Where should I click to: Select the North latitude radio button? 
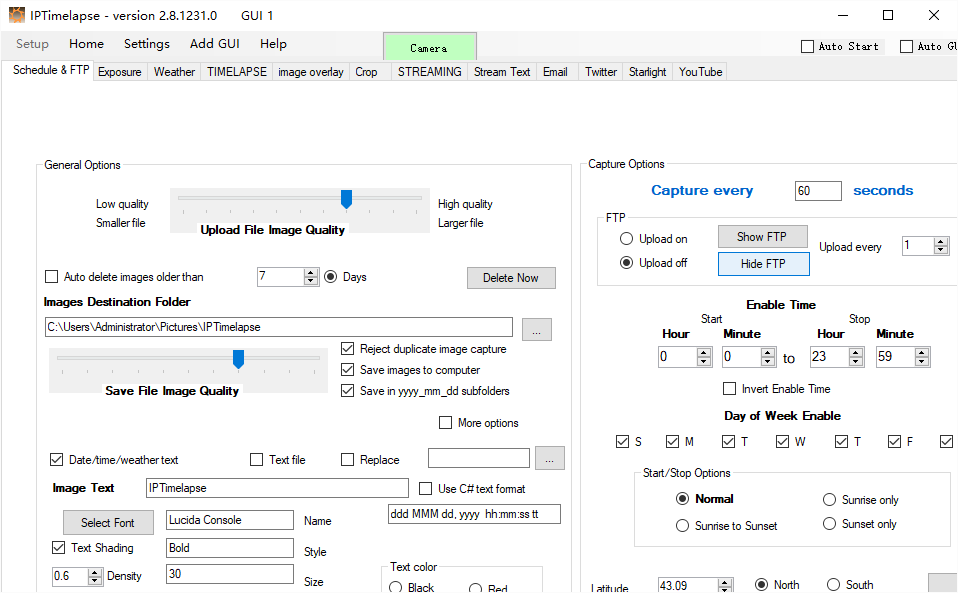point(761,584)
